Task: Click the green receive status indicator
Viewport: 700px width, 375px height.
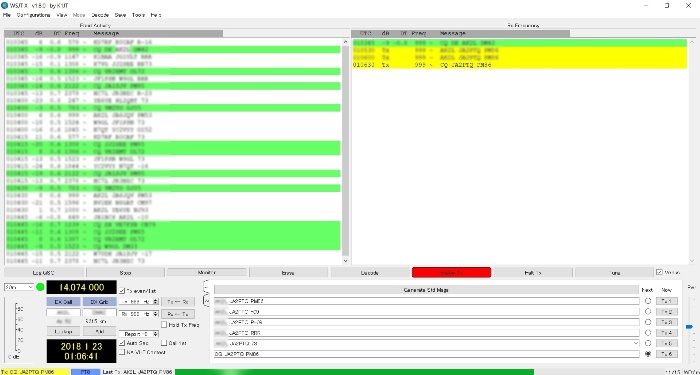Action: pos(40,287)
